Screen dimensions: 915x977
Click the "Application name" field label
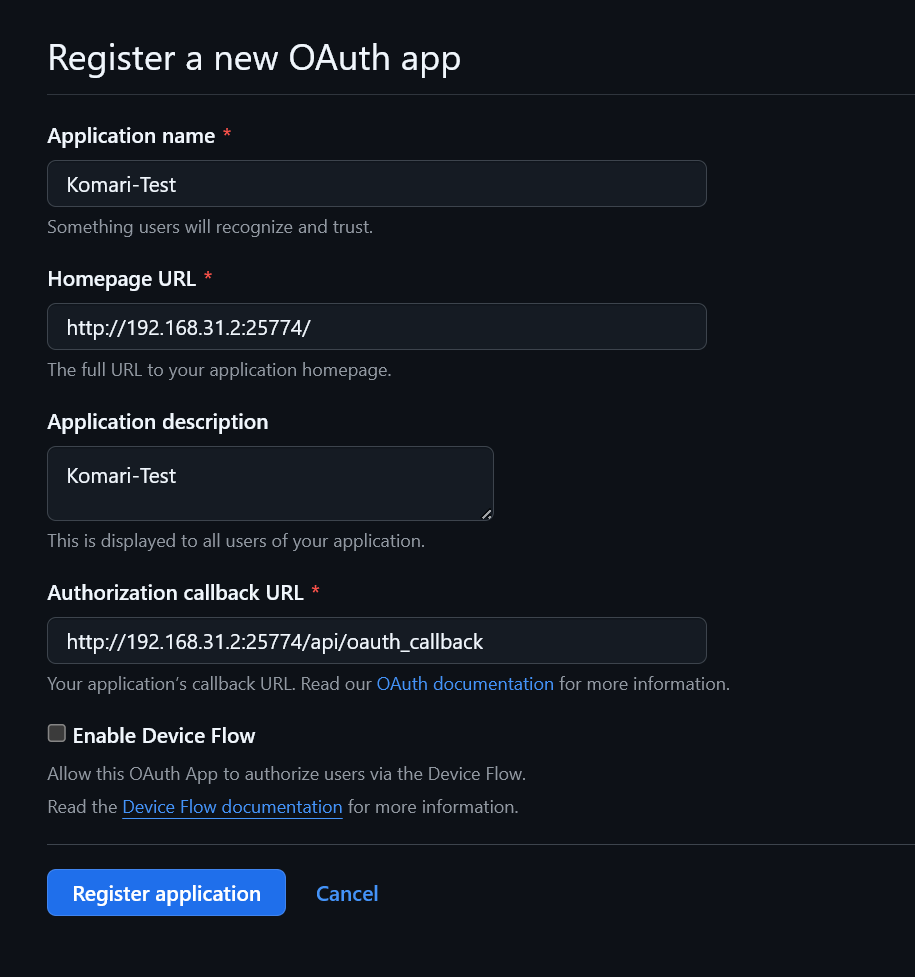point(131,136)
